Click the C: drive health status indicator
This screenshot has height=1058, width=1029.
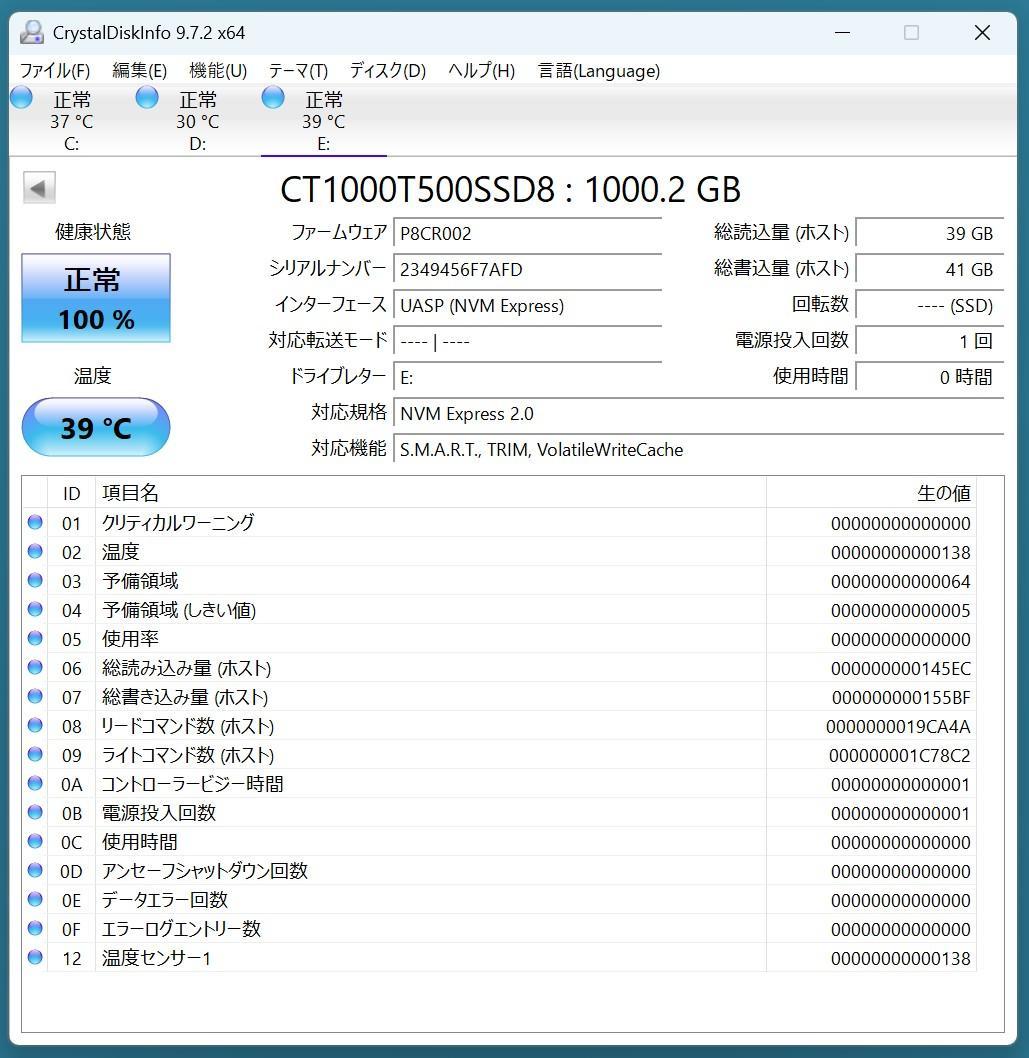point(21,96)
